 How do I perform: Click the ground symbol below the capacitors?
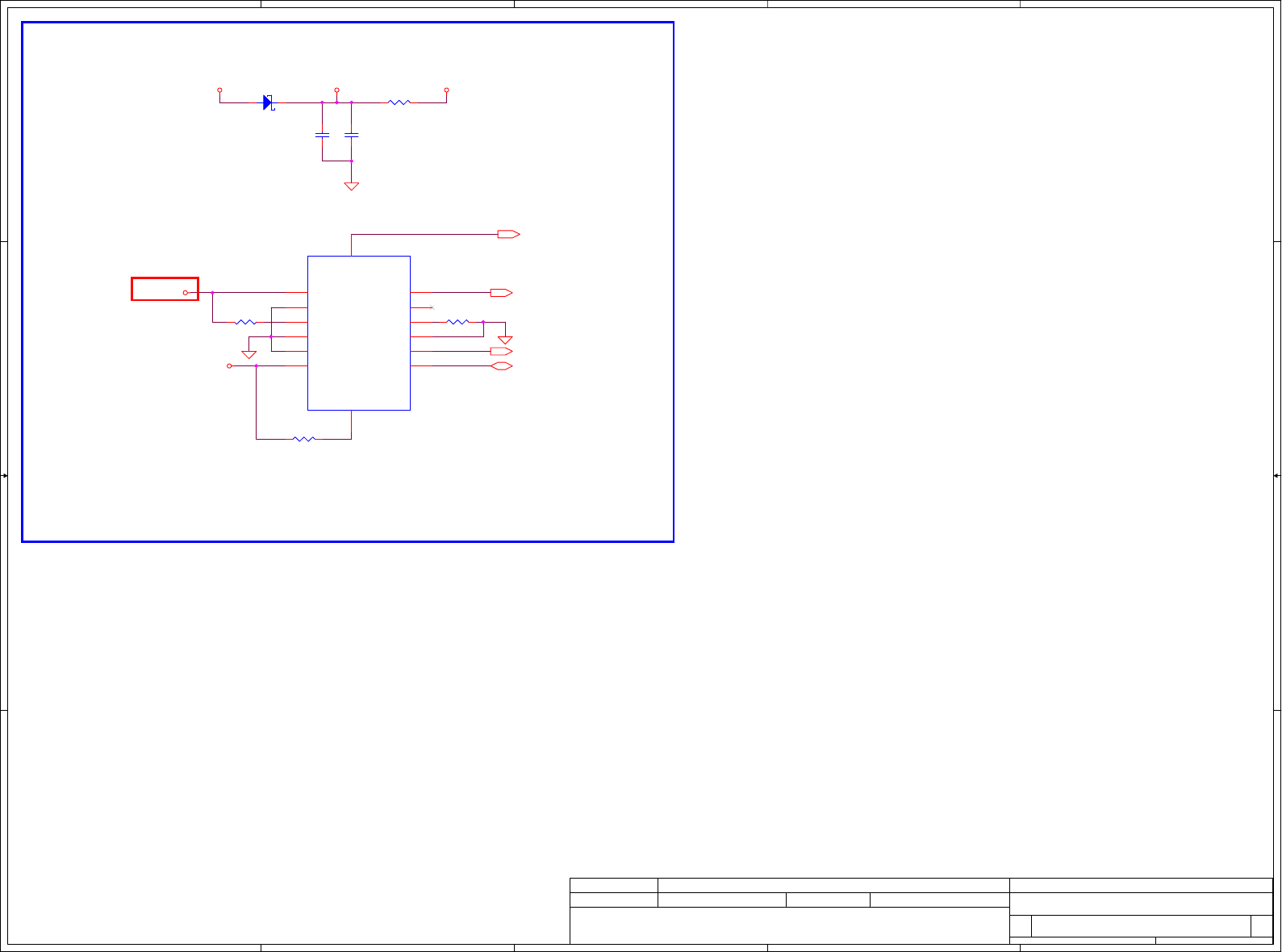[x=351, y=186]
